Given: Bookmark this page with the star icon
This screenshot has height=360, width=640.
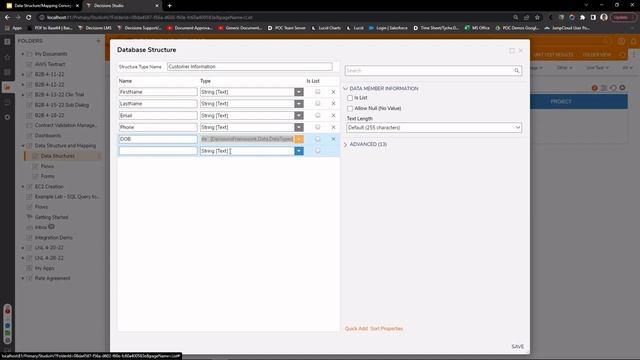Looking at the screenshot, I should [538, 18].
